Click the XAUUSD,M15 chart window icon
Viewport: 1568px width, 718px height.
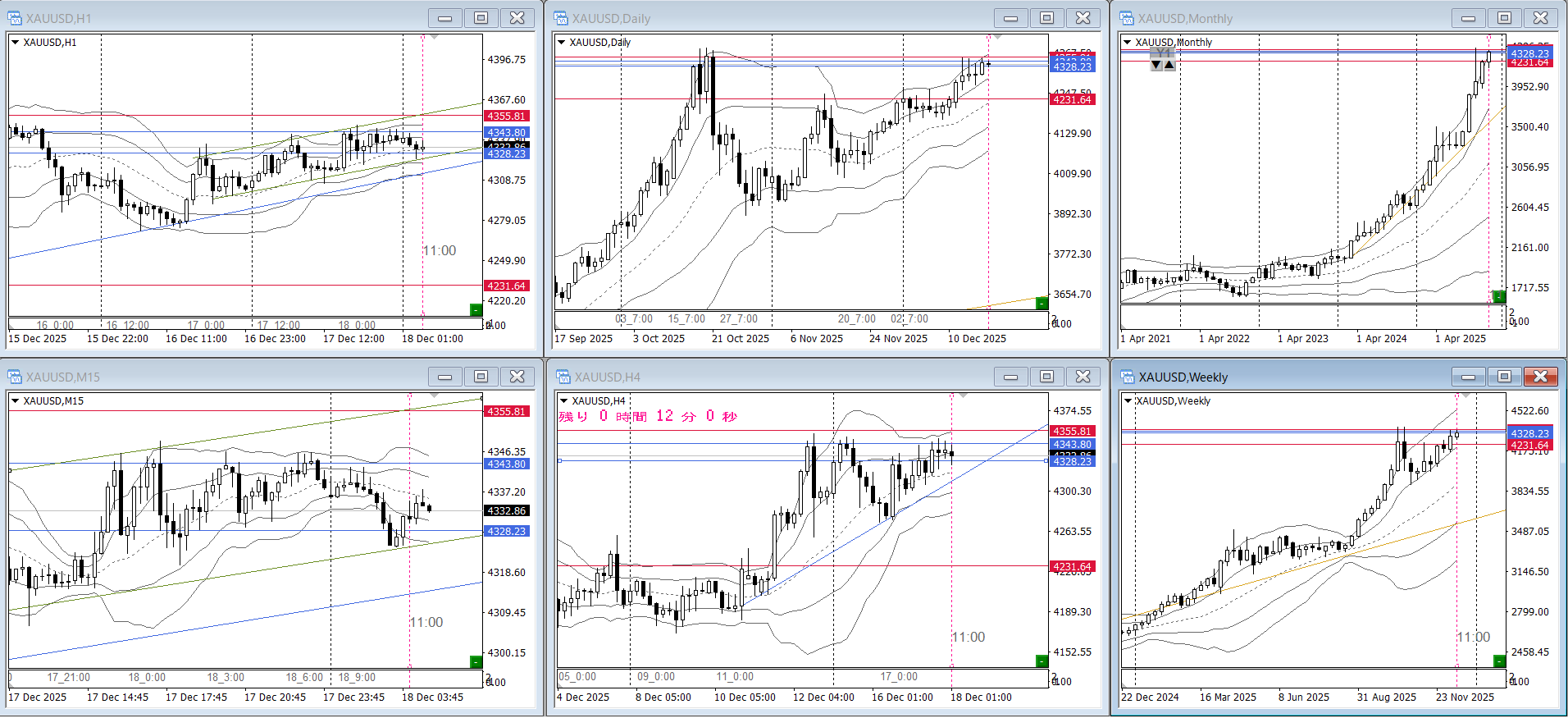click(x=15, y=377)
